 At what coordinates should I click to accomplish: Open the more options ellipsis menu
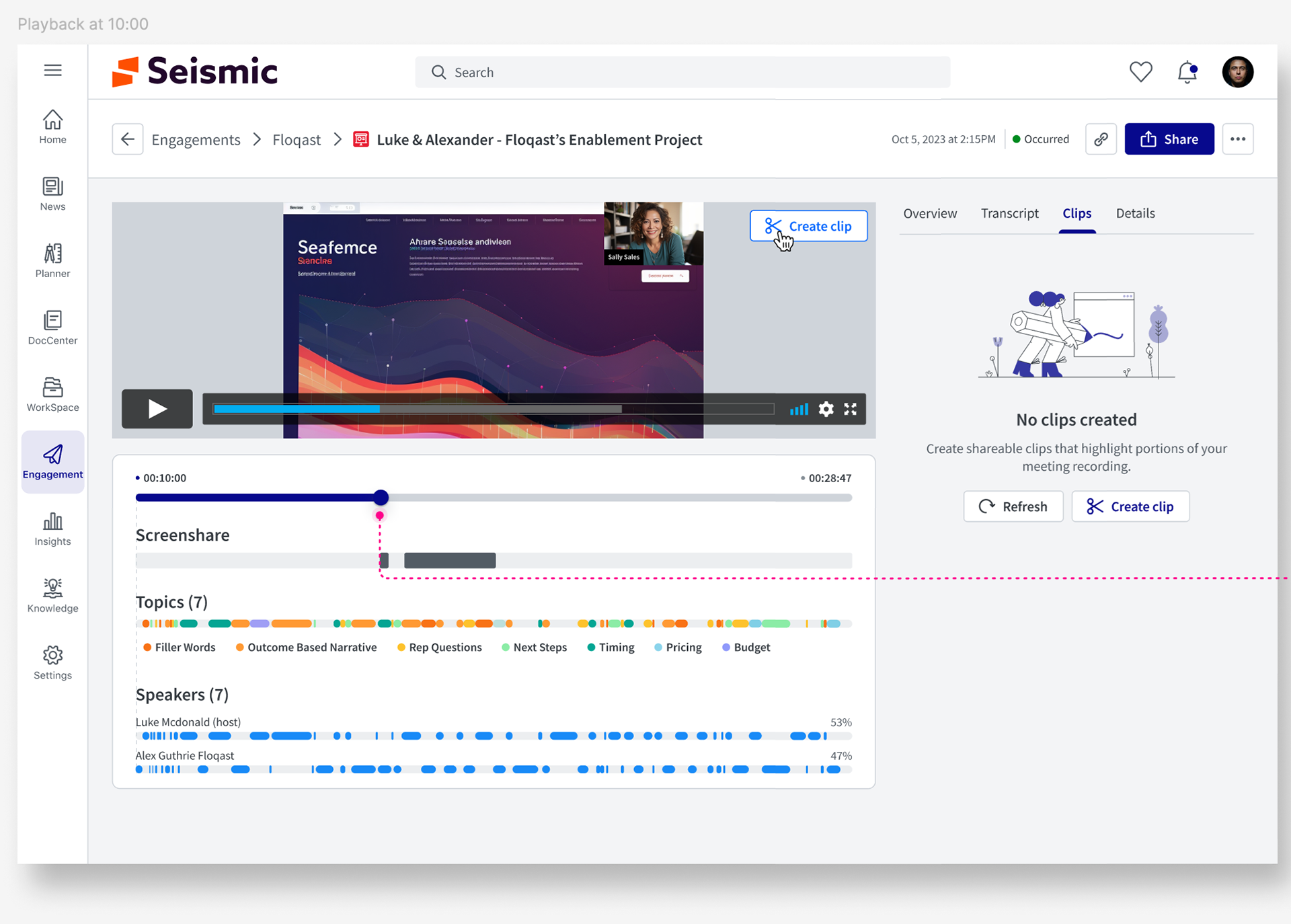pyautogui.click(x=1238, y=139)
